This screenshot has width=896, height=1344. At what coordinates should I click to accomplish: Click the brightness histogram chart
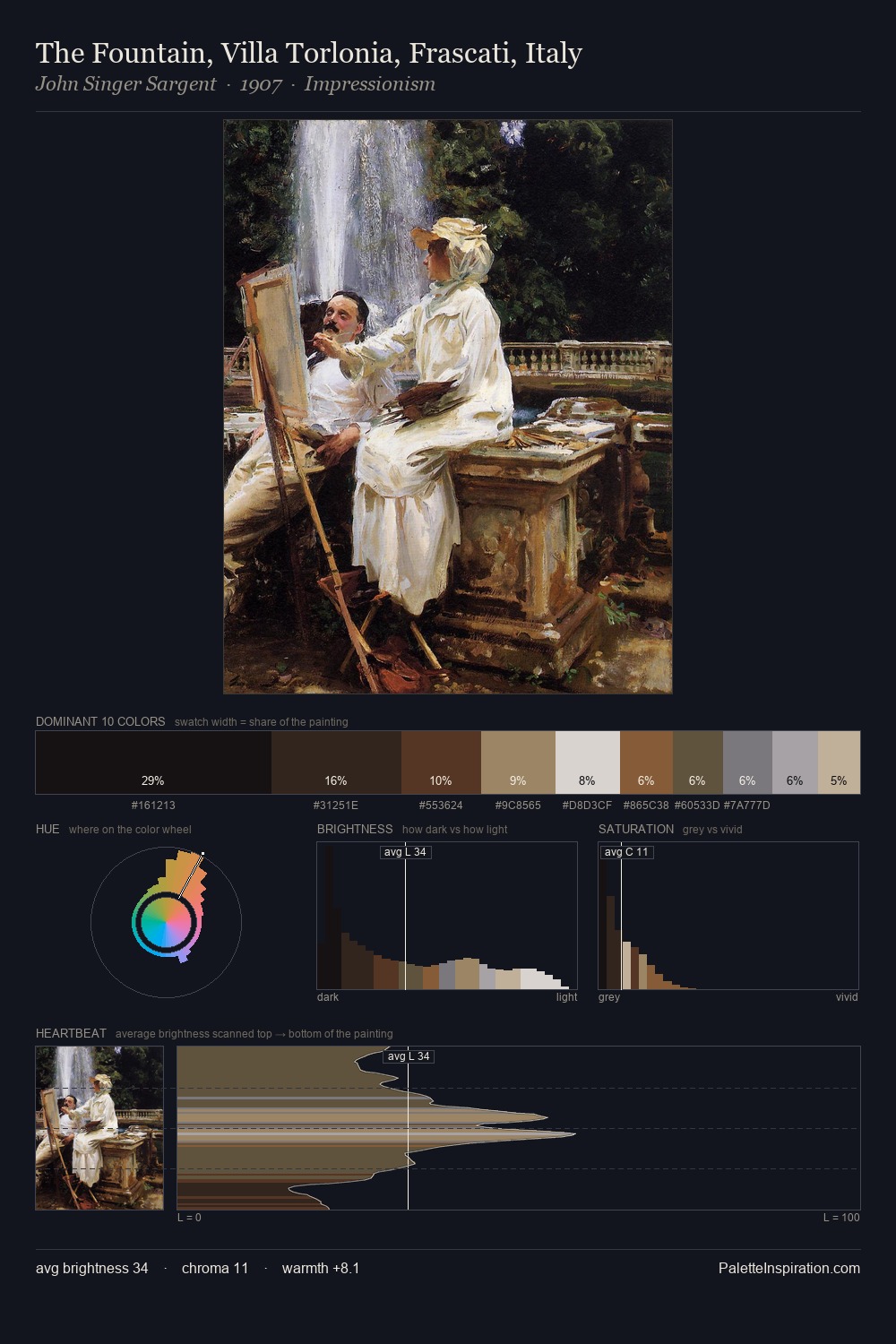click(447, 916)
